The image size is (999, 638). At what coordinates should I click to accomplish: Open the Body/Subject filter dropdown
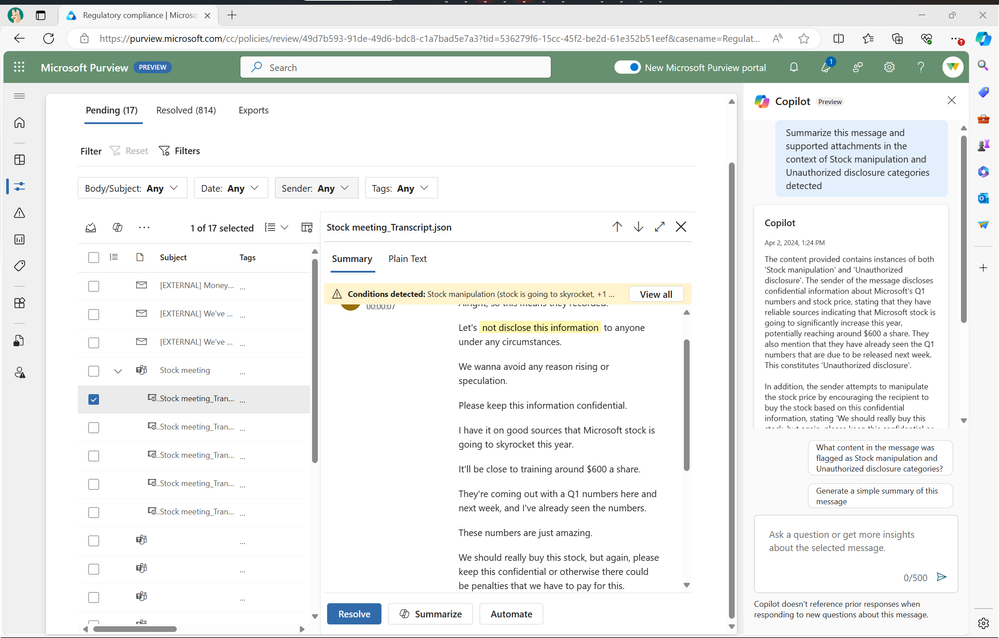pos(132,188)
